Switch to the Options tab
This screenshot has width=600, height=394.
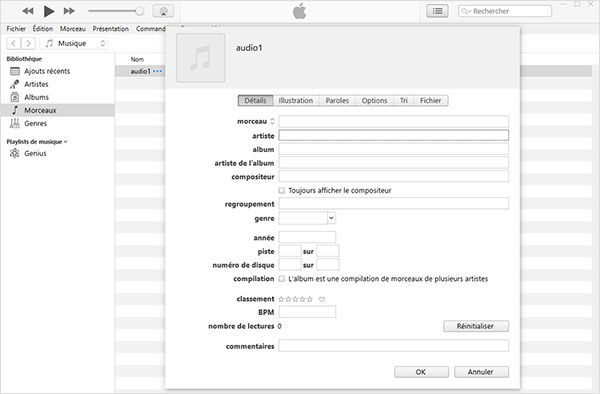pos(375,101)
